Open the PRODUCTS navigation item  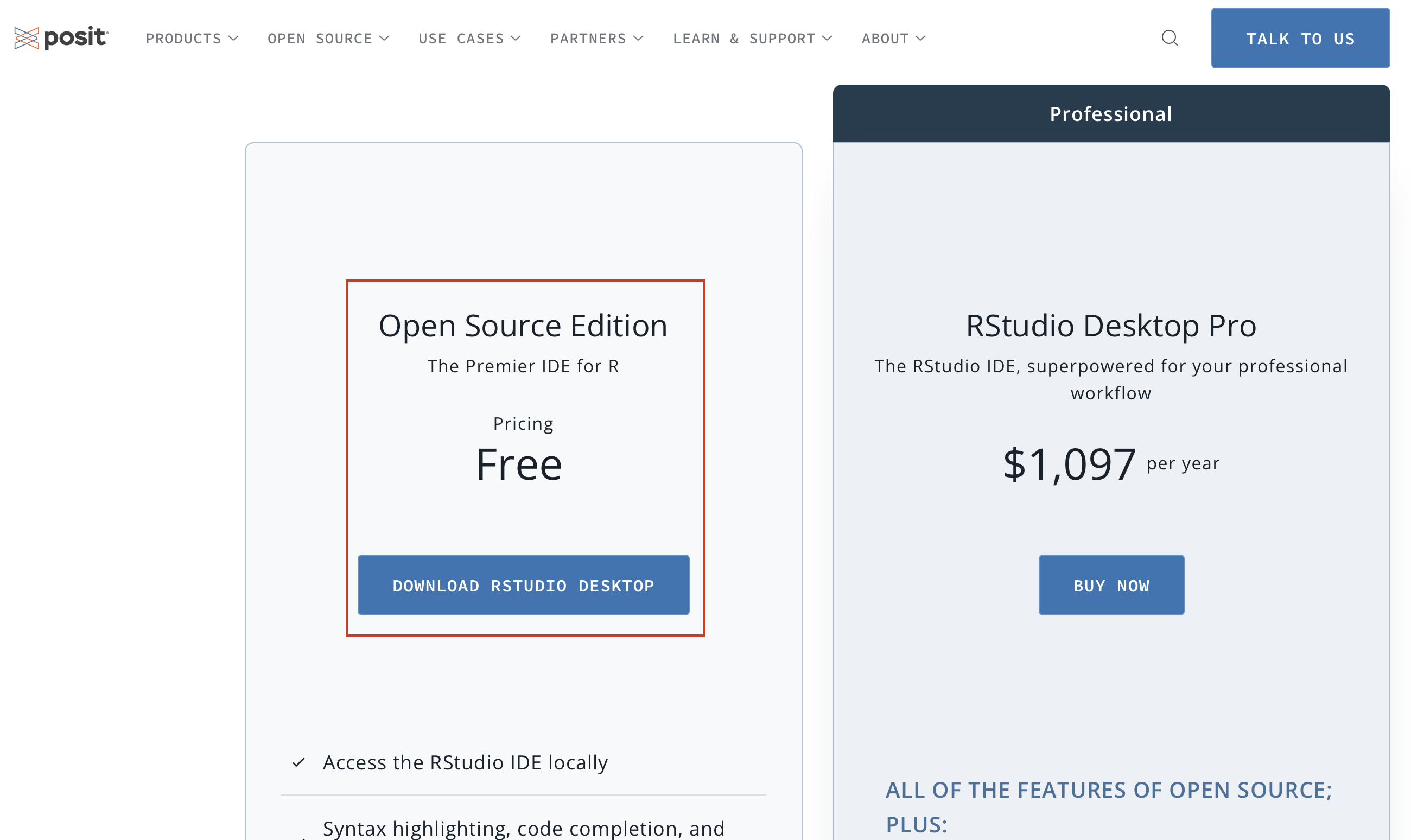tap(183, 39)
